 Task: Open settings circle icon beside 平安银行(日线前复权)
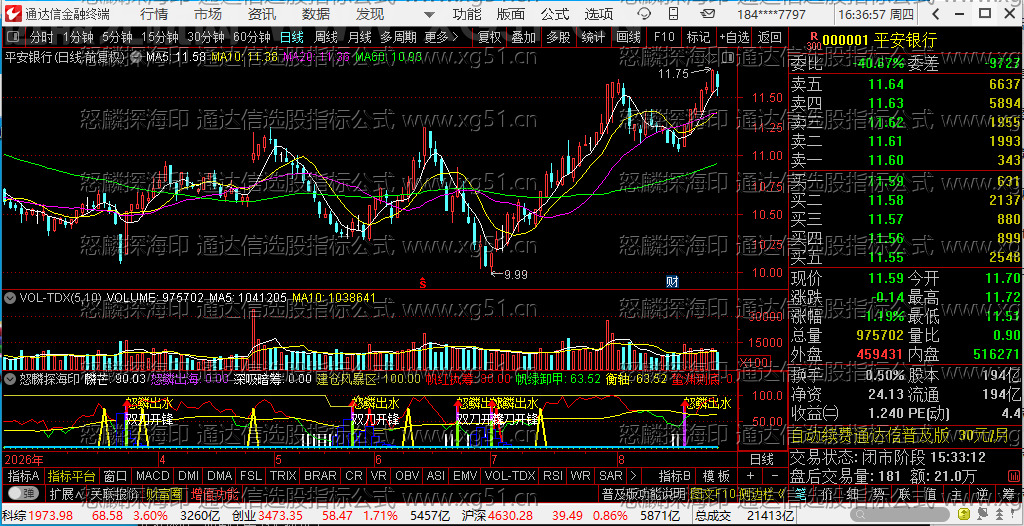coord(136,58)
